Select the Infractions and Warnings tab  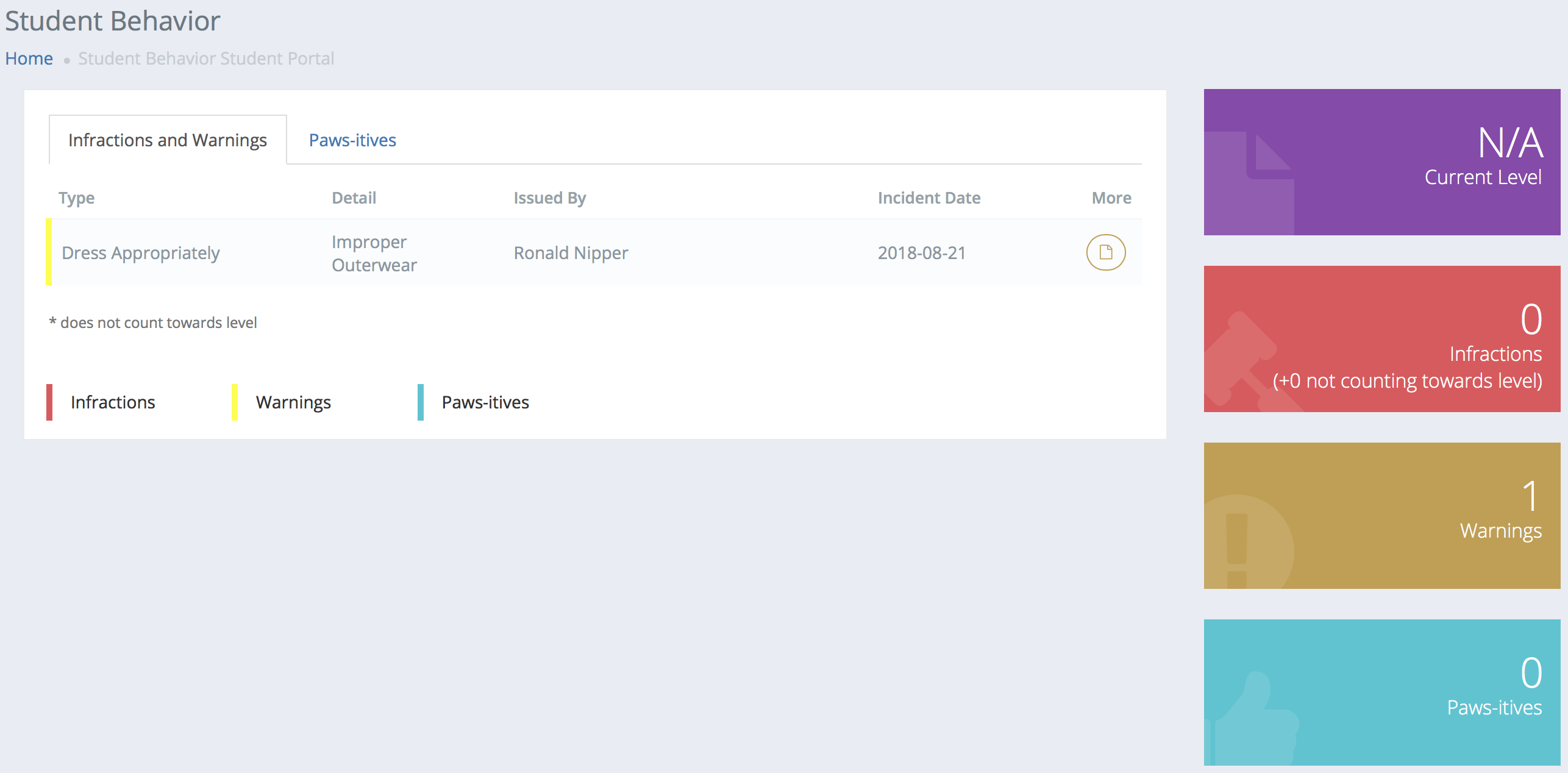coord(168,140)
